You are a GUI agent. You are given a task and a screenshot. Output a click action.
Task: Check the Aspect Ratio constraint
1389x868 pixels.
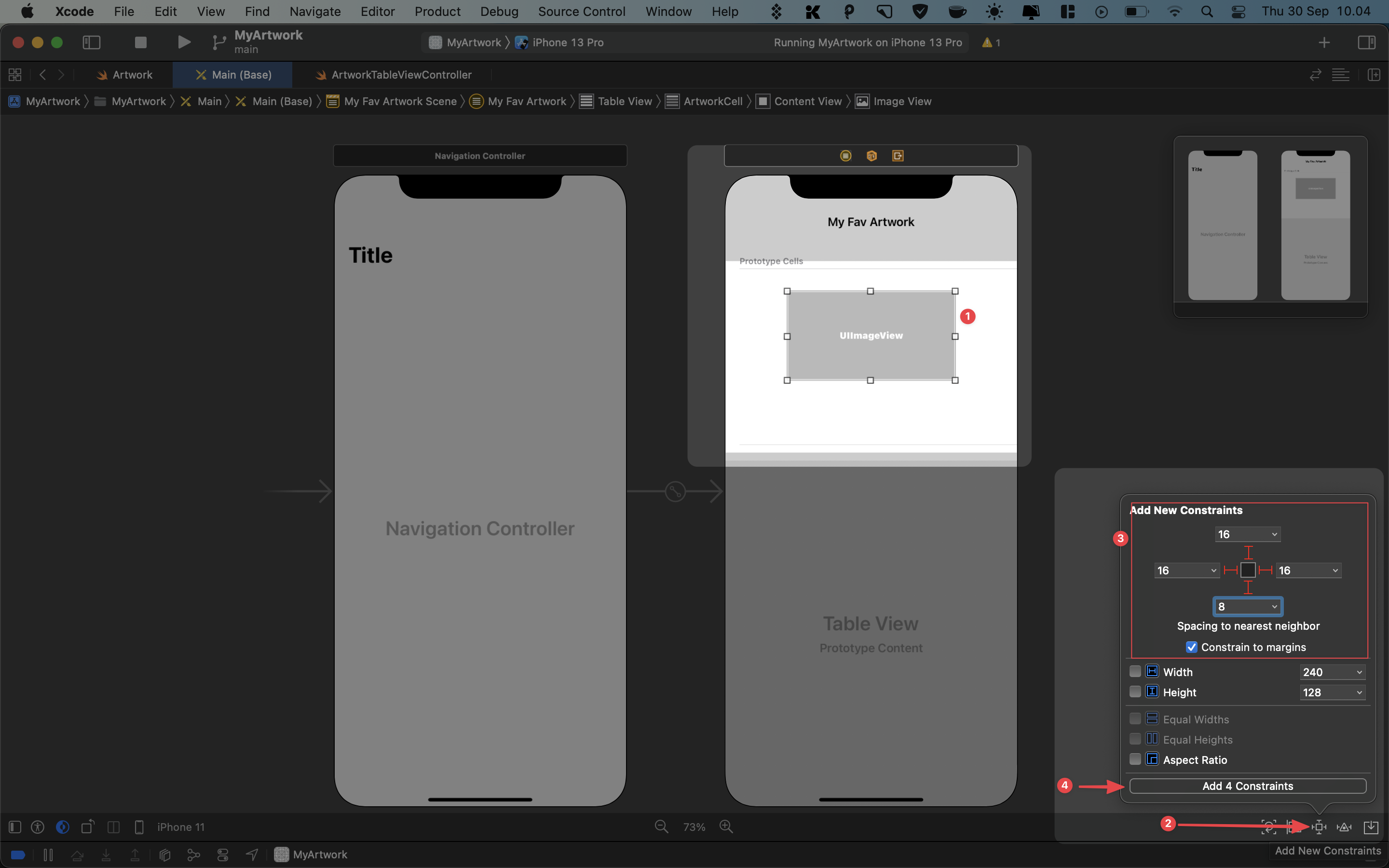pos(1135,759)
